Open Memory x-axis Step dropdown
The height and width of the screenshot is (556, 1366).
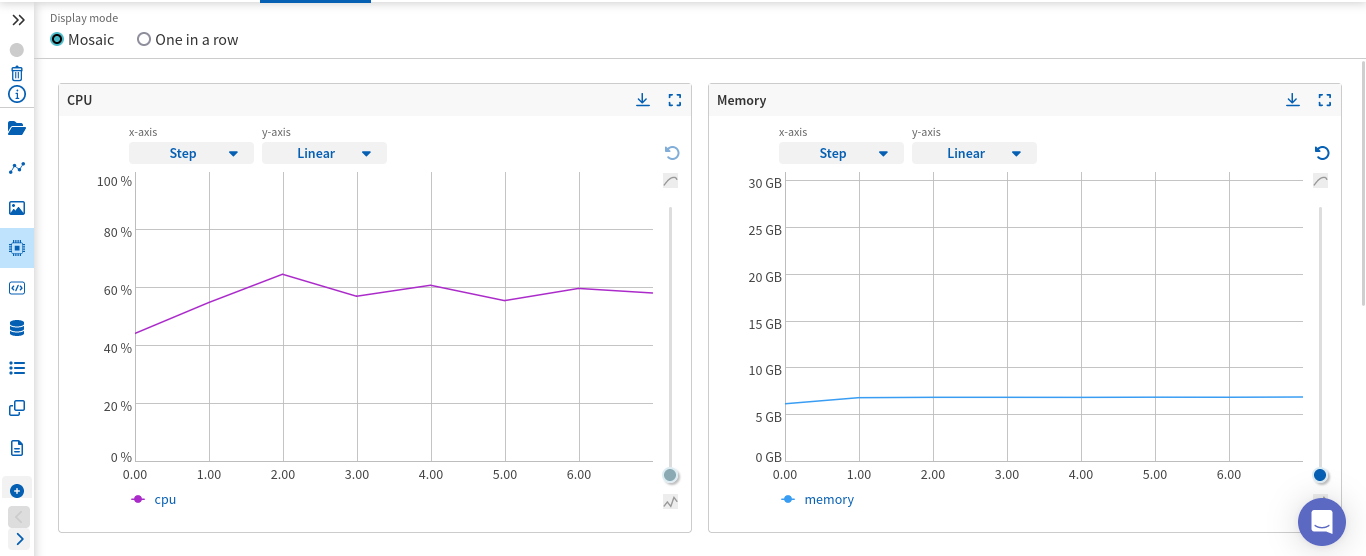tap(841, 153)
